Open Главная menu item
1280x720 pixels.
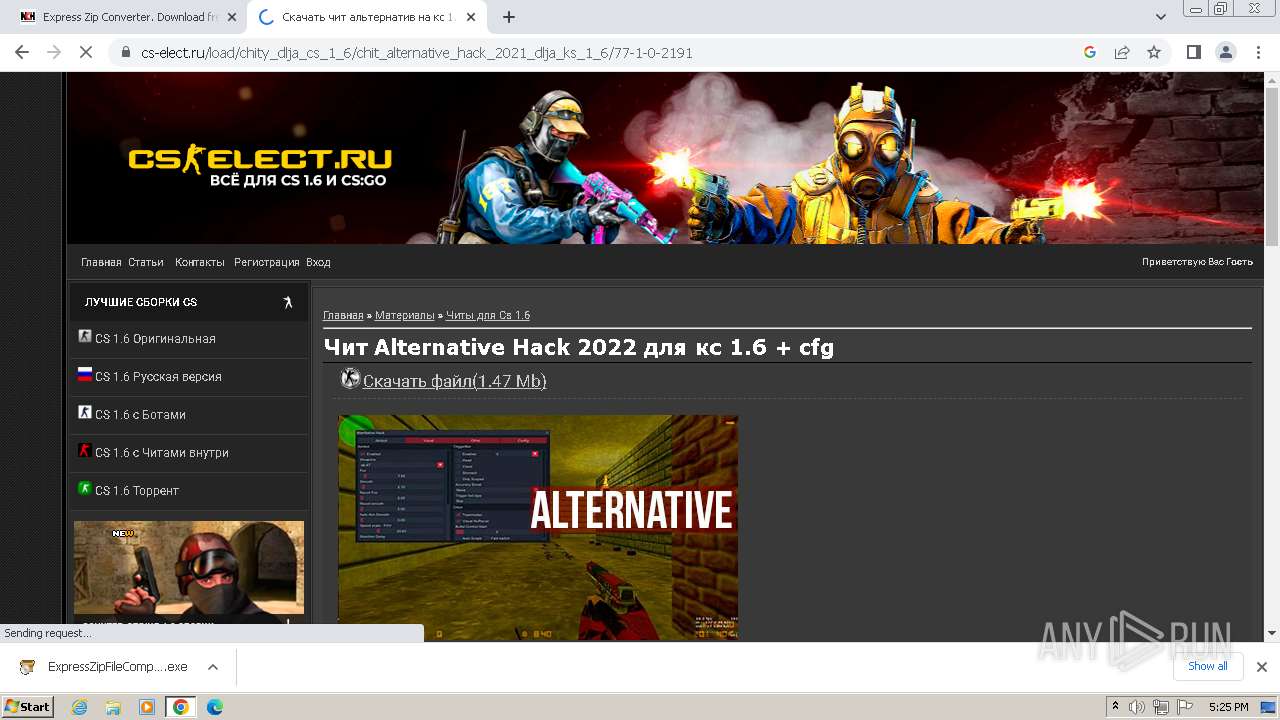click(101, 262)
